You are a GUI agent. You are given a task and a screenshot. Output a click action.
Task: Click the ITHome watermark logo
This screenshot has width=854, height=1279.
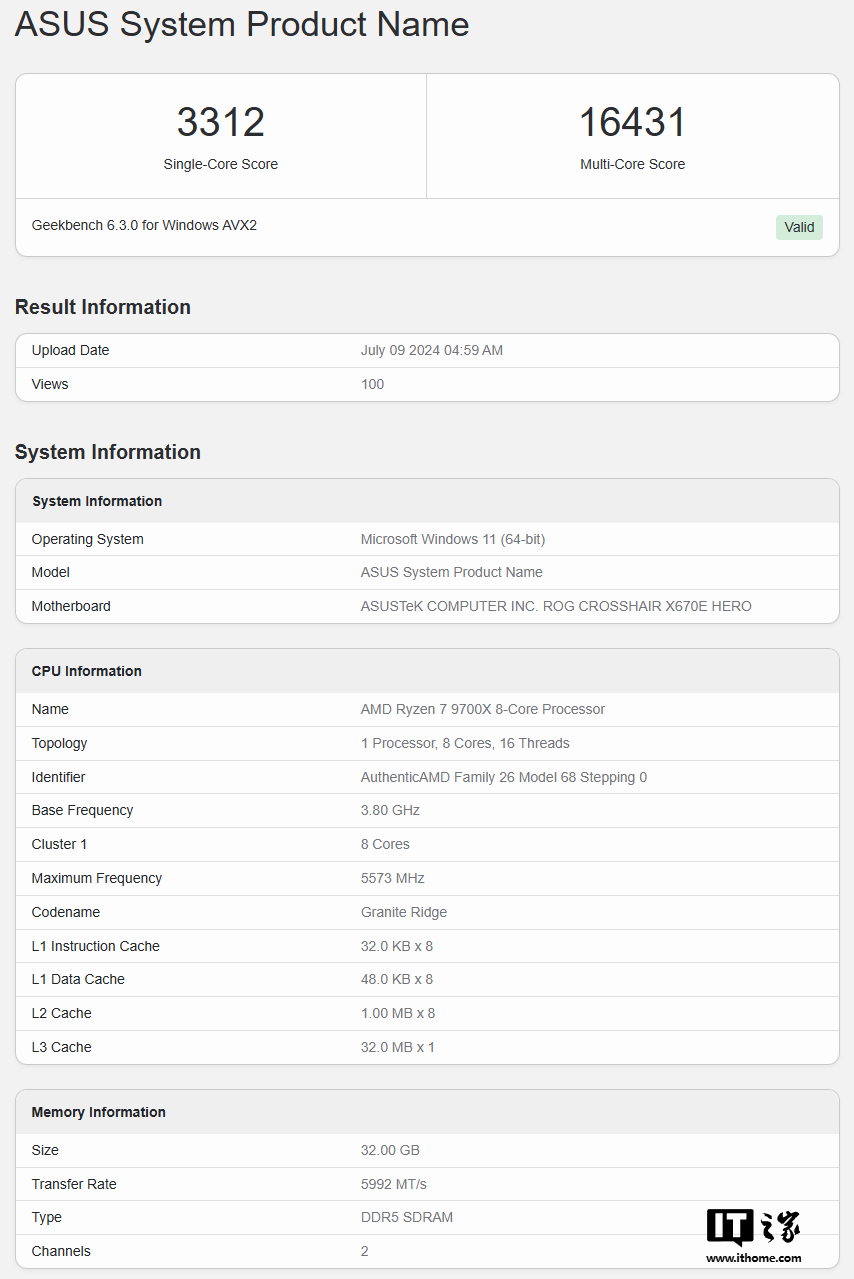click(753, 1227)
